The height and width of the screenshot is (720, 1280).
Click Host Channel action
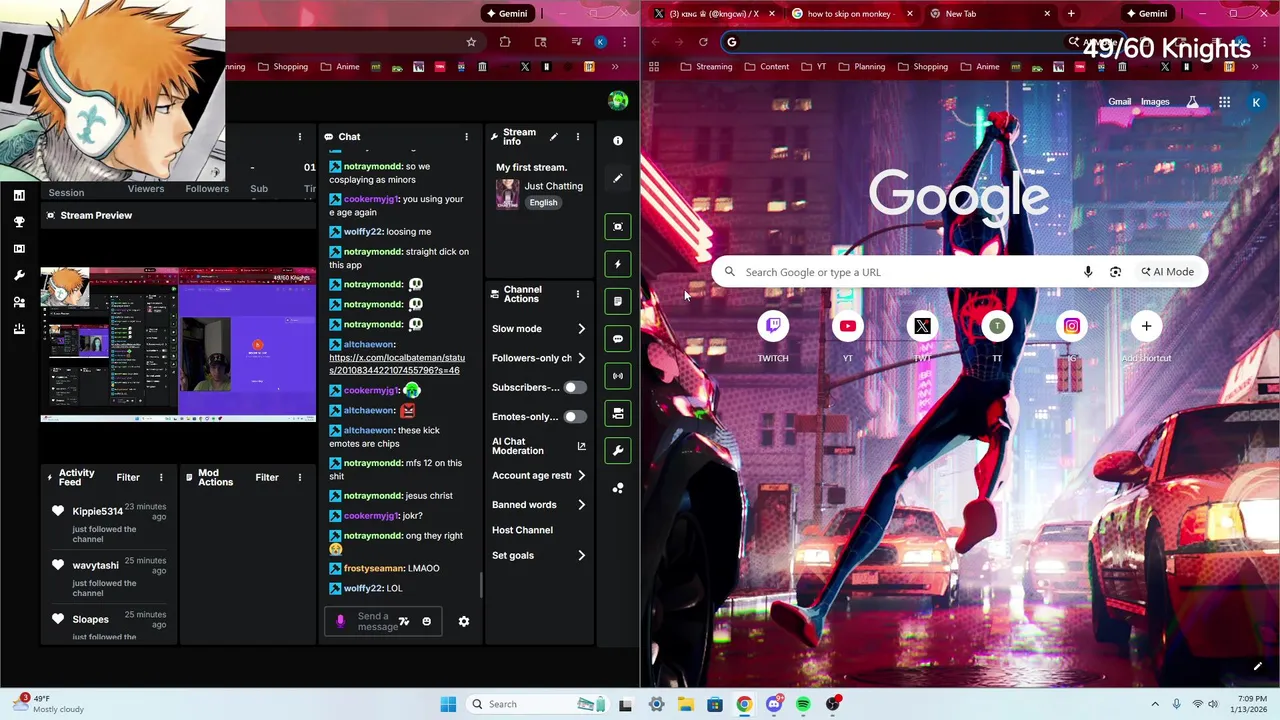pos(522,530)
